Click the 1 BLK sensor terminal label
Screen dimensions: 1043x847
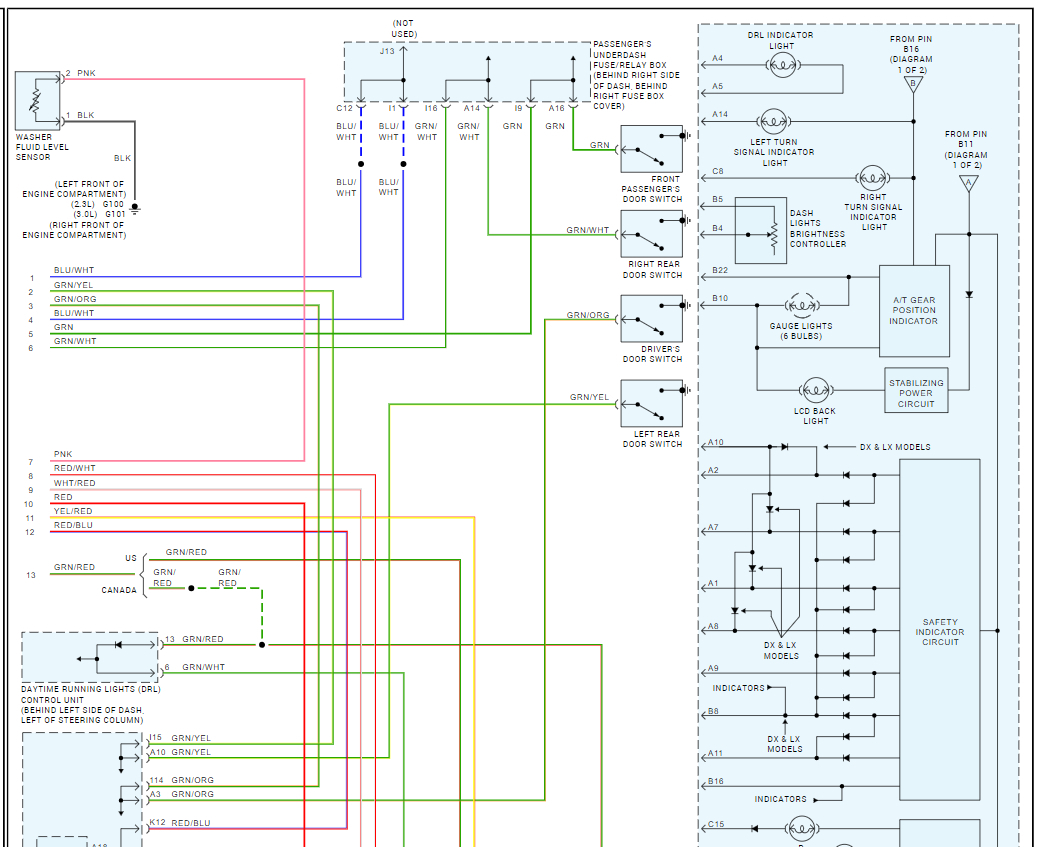[80, 115]
